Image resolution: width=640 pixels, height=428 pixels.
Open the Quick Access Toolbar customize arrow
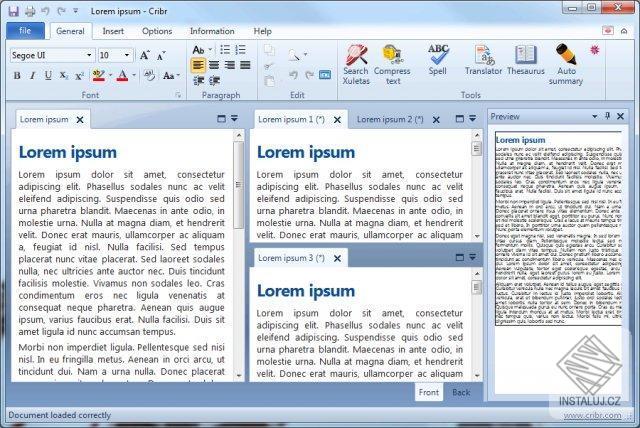pos(76,11)
